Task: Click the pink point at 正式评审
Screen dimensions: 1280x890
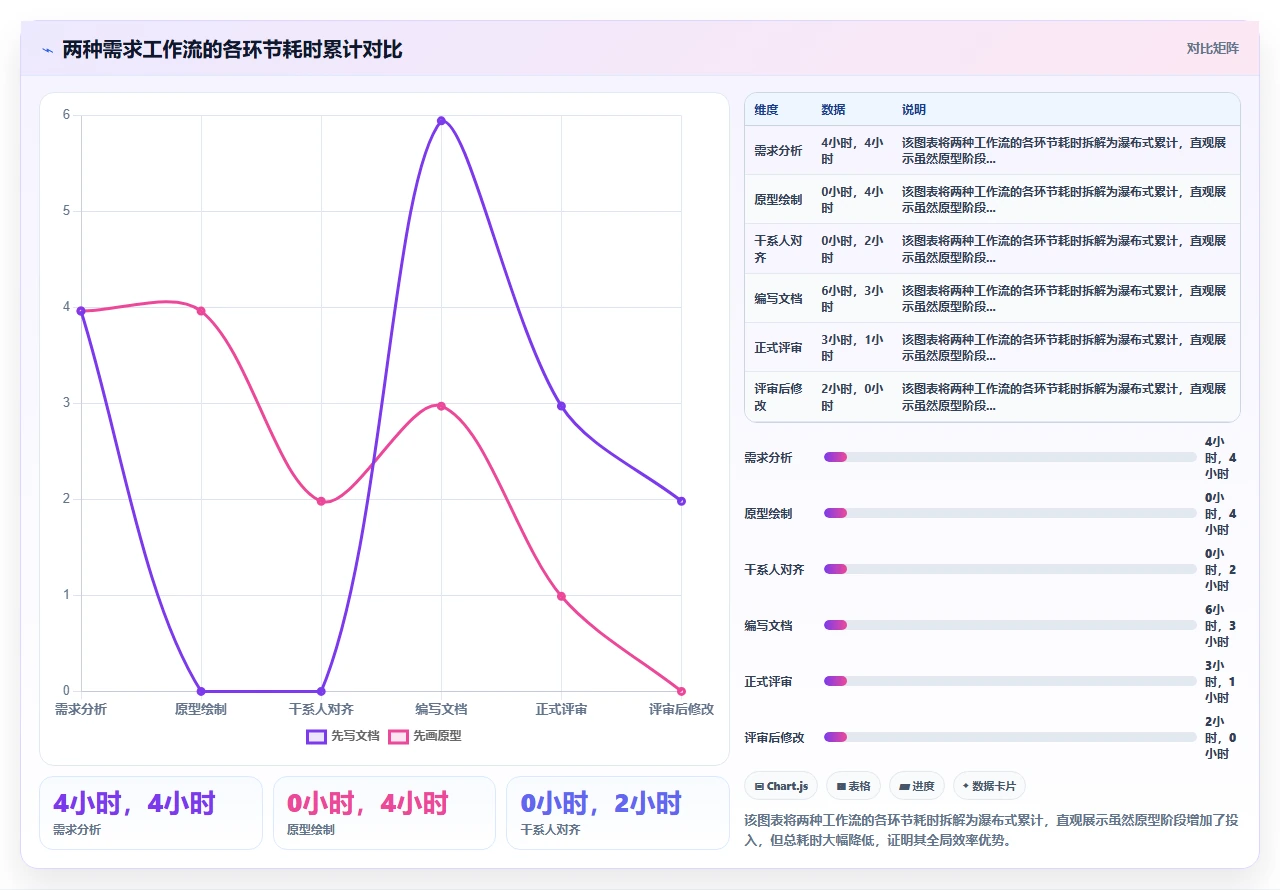Action: click(561, 596)
